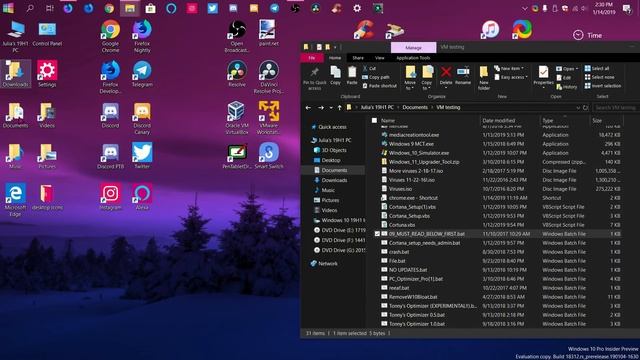
Task: Uncheck the 09_MUST_READ_BELOW_FIRST.bat checkbox
Action: click(377, 234)
